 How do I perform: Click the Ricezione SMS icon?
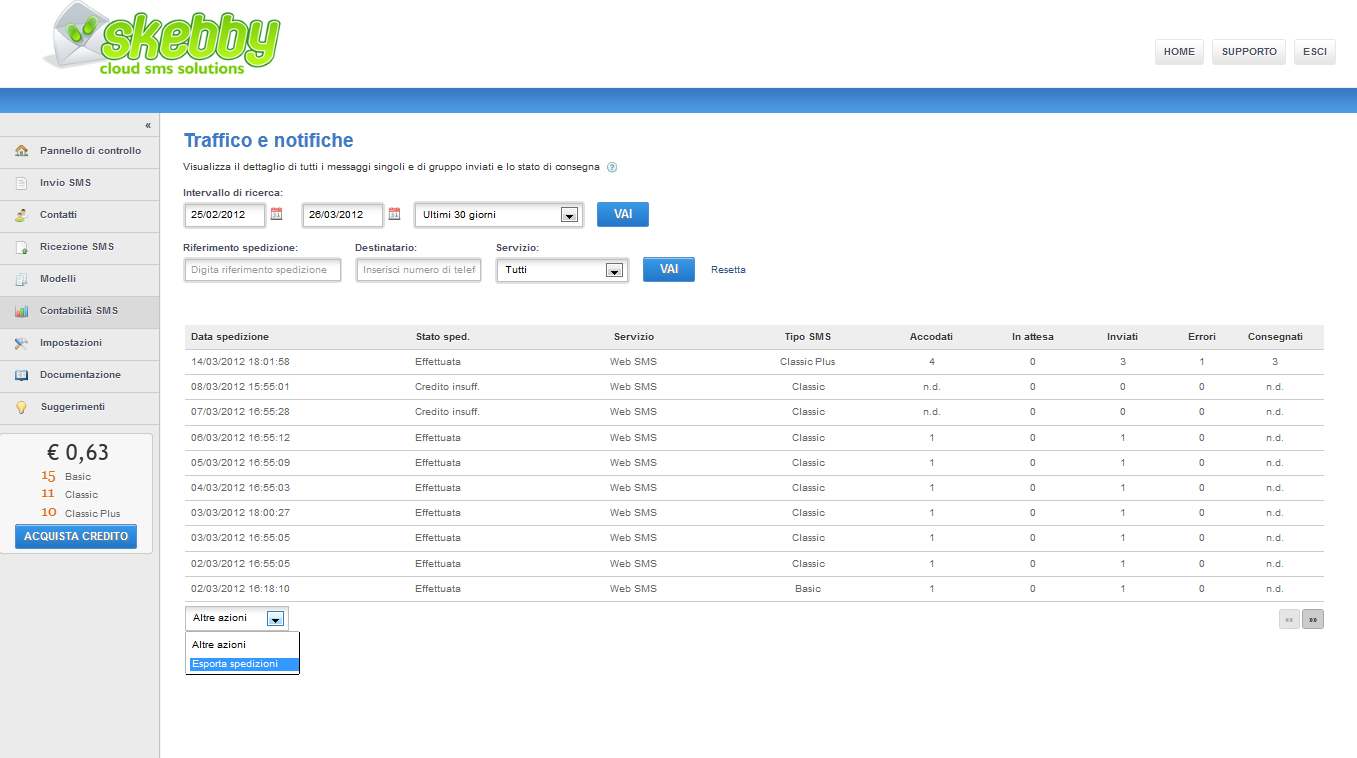point(21,247)
